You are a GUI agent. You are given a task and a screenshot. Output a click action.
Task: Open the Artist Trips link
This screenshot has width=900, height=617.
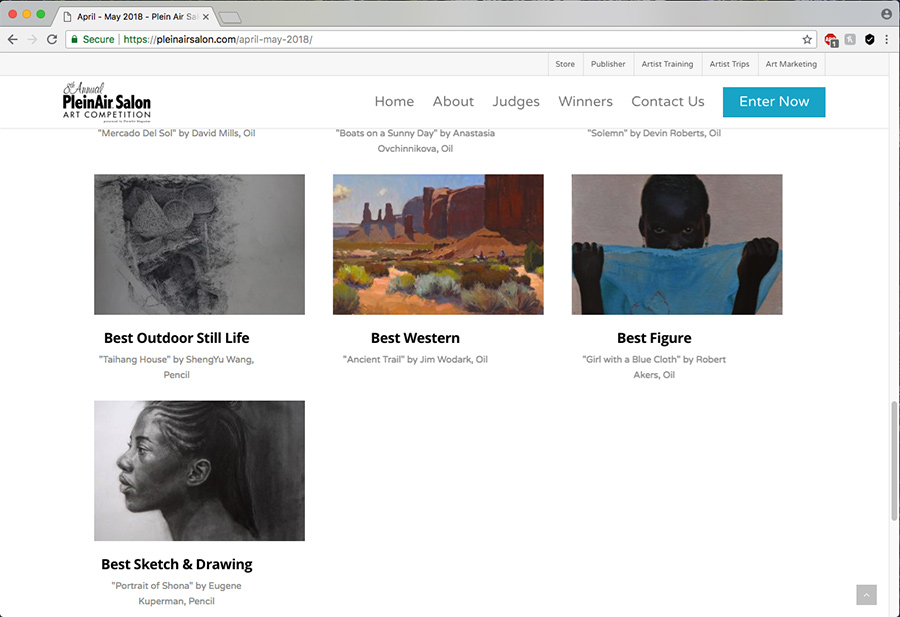[x=729, y=64]
